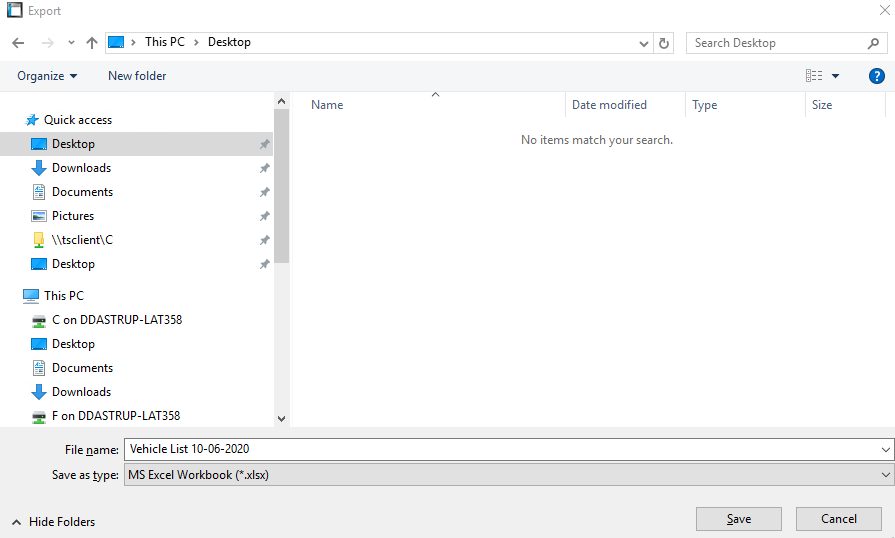Click the Back navigation arrow
The image size is (895, 538).
click(18, 43)
